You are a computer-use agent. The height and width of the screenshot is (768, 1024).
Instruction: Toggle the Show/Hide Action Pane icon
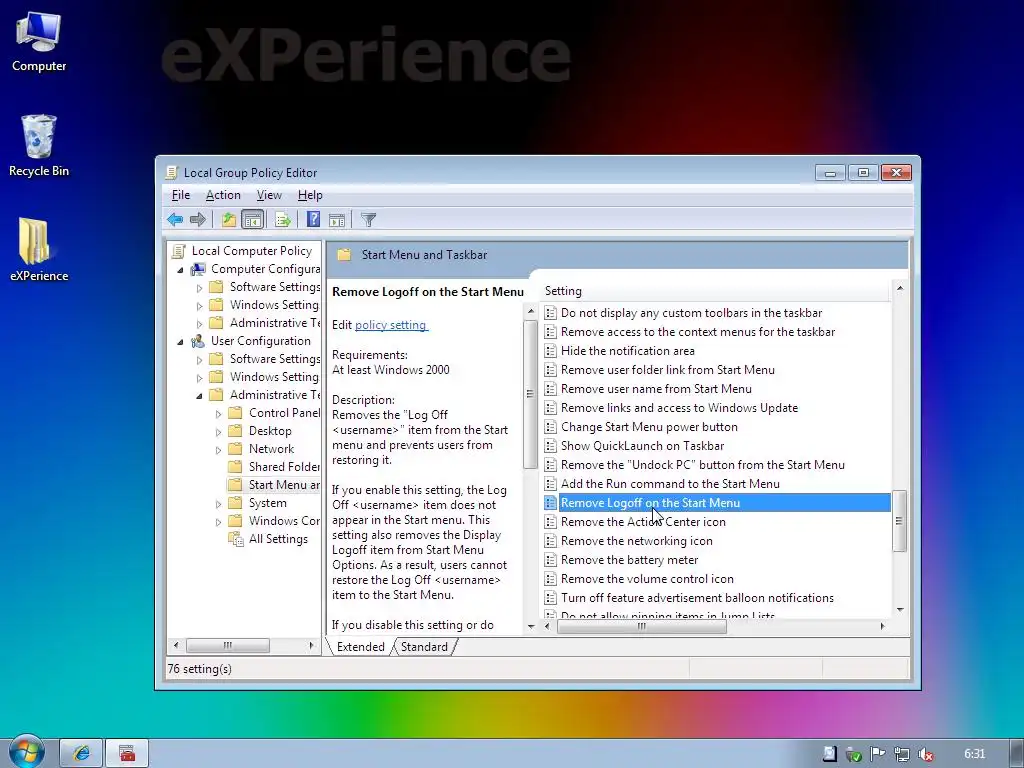point(337,219)
